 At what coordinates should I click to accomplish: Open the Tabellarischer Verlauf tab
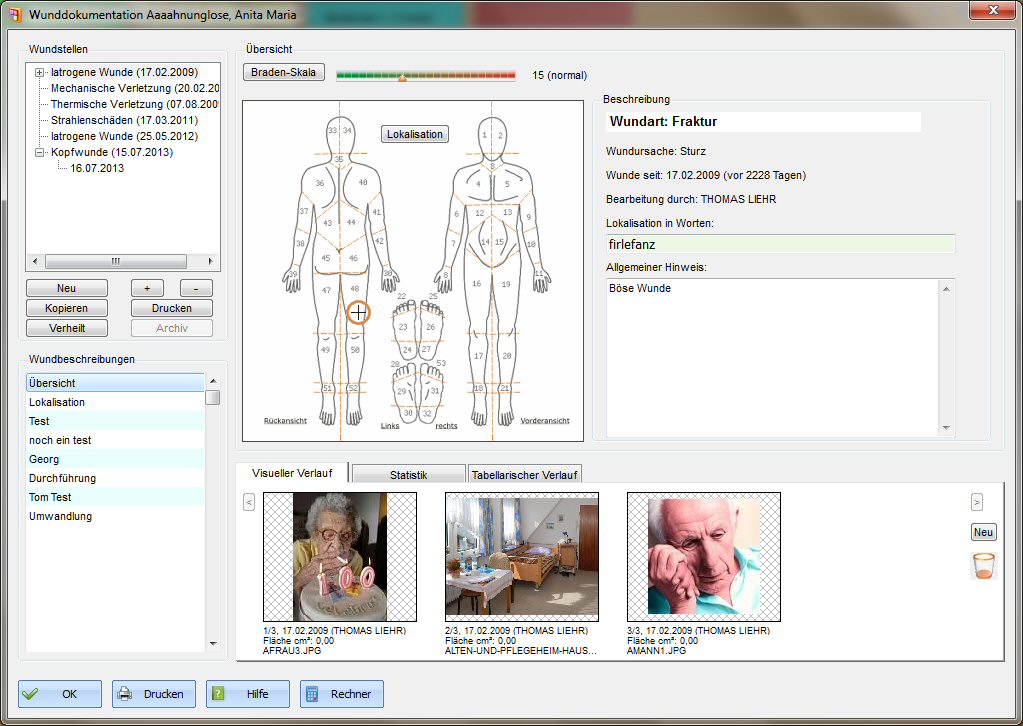(525, 475)
